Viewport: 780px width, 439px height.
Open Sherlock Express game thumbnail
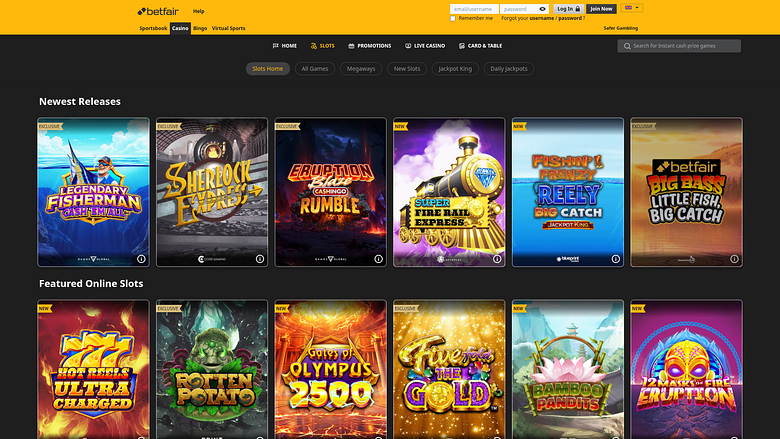pos(212,192)
